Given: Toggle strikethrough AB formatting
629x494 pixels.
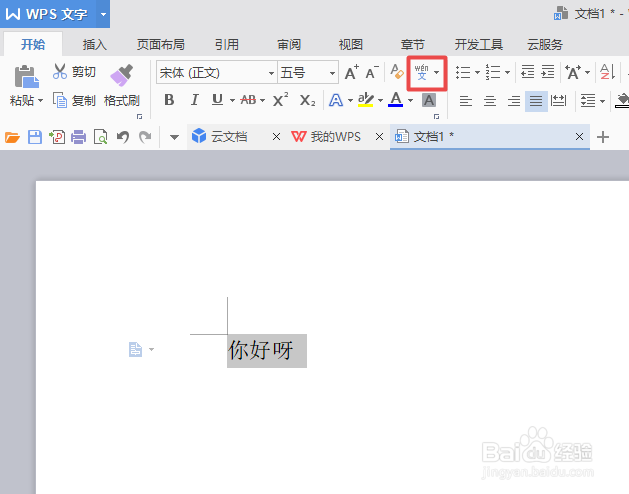Looking at the screenshot, I should click(248, 100).
